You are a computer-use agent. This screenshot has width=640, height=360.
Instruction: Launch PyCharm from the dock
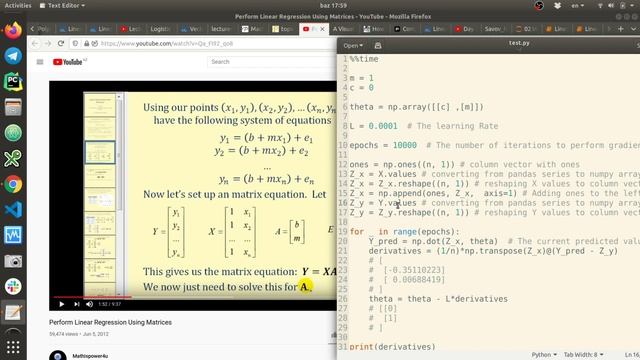coord(13,82)
